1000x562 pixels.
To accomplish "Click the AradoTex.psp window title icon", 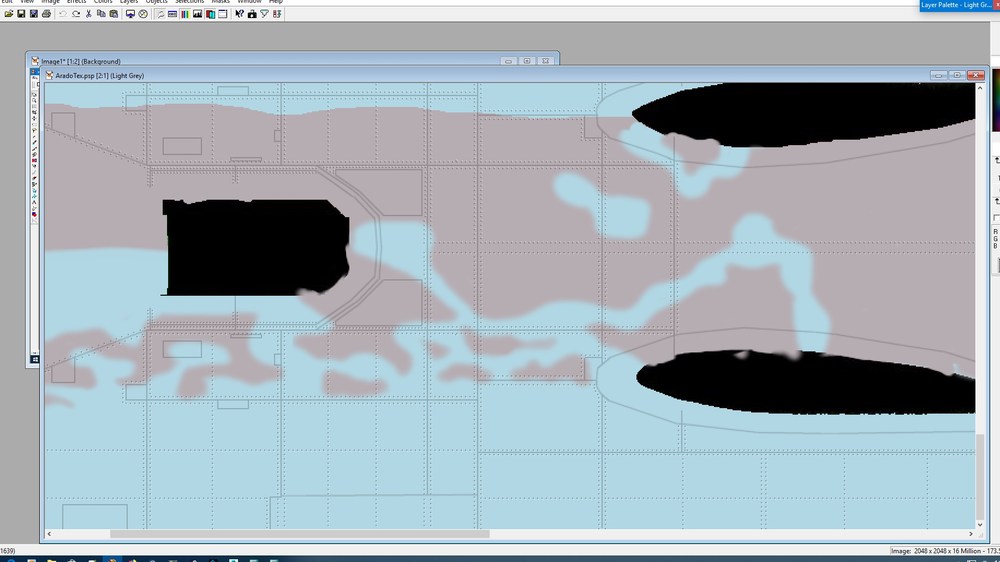I will coord(49,75).
